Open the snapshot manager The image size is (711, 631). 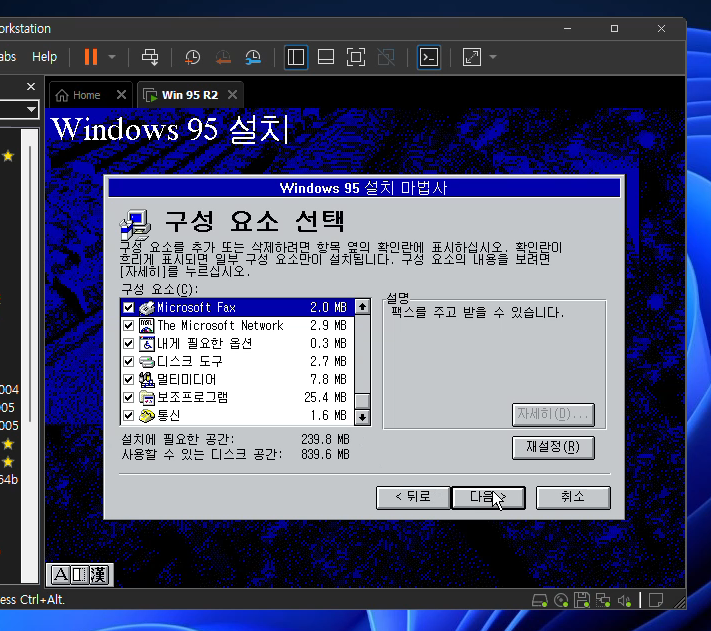(x=253, y=57)
